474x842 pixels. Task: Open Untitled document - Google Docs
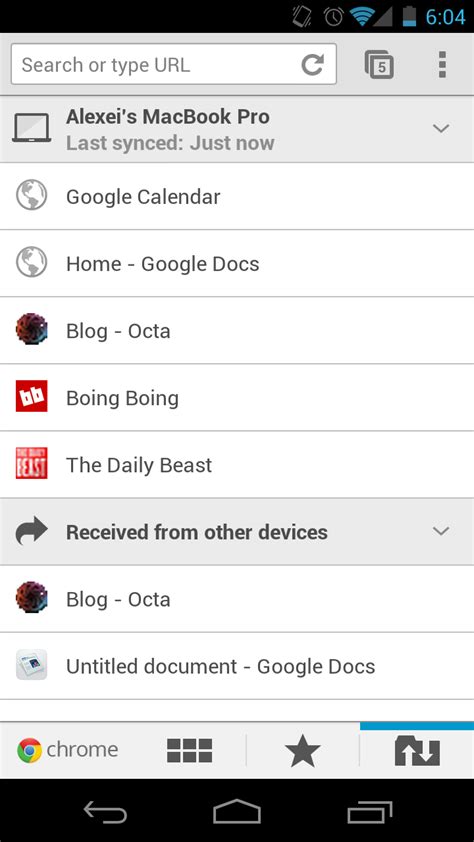point(237,666)
